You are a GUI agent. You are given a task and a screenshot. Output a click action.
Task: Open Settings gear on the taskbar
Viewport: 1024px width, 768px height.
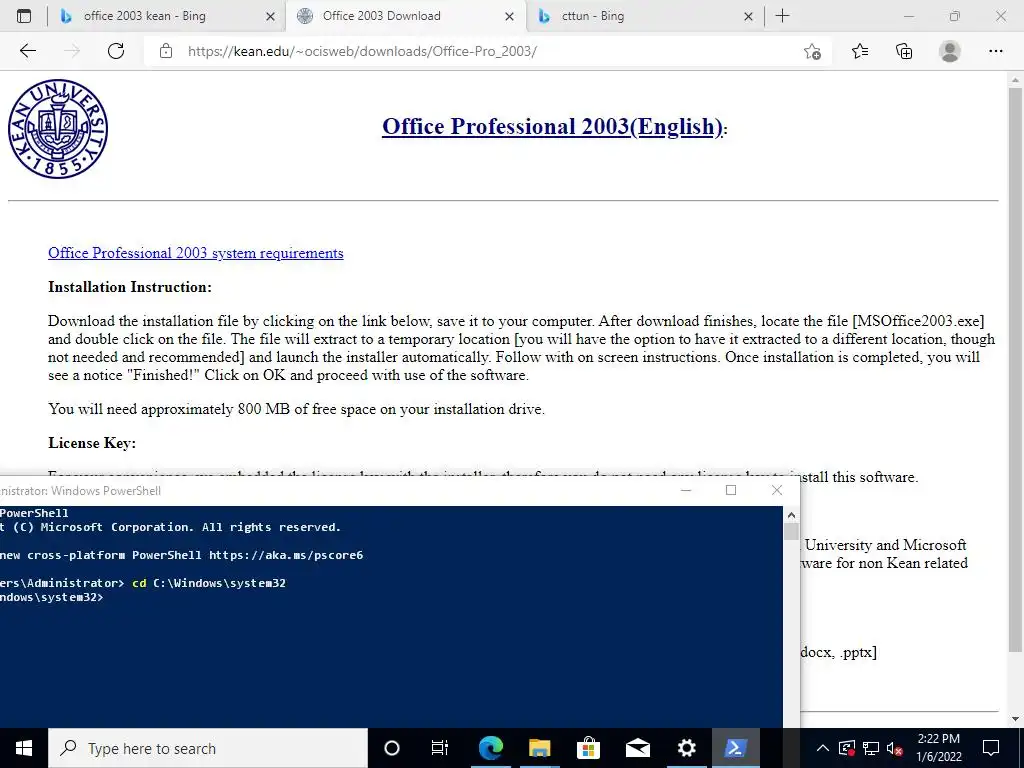coord(686,748)
